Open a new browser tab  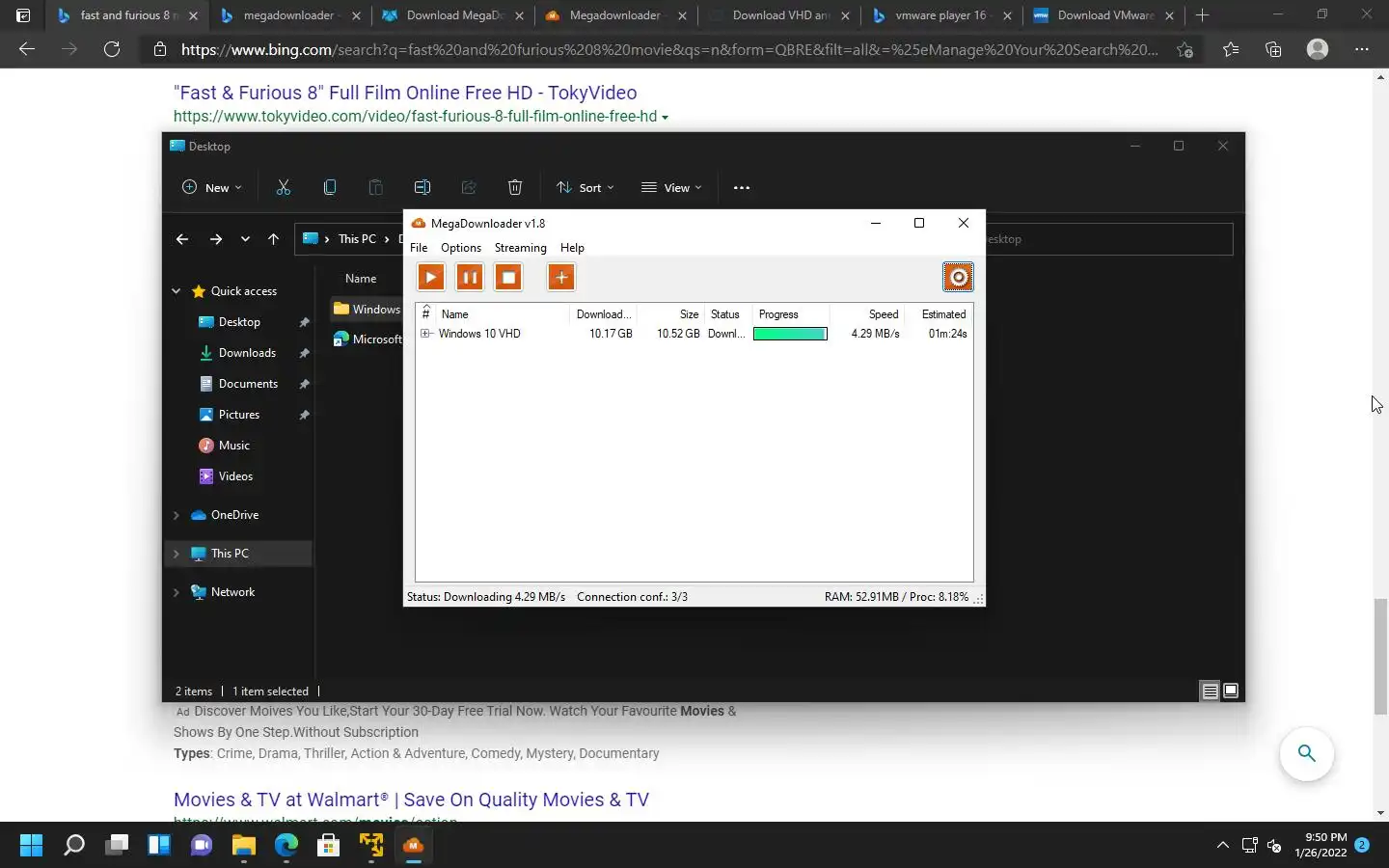click(1202, 15)
